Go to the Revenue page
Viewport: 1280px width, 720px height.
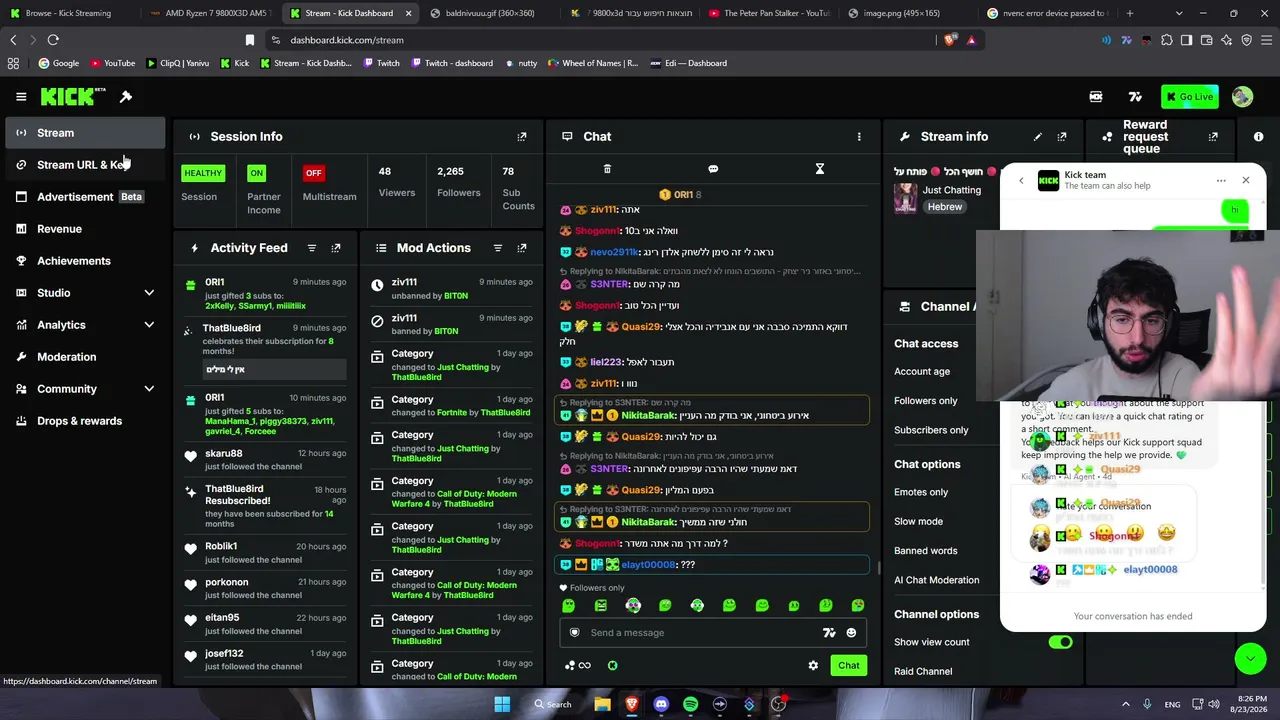pyautogui.click(x=85, y=229)
